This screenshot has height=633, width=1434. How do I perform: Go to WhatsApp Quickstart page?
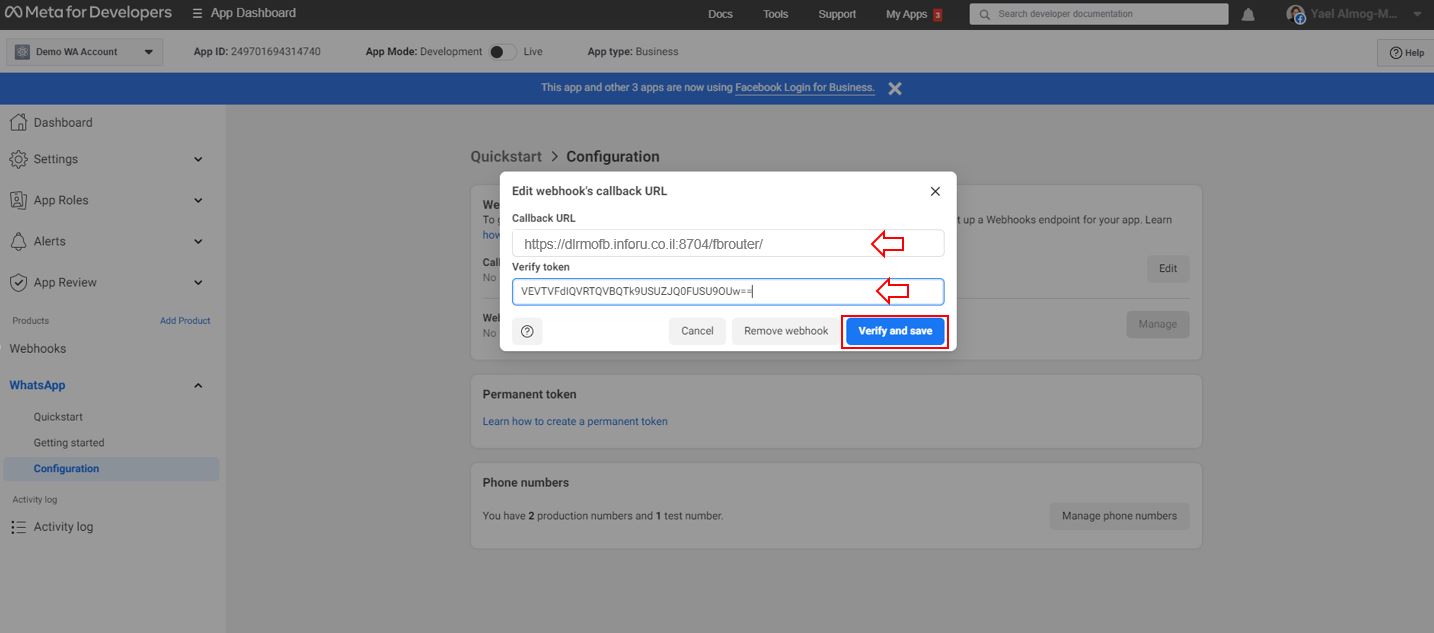58,417
